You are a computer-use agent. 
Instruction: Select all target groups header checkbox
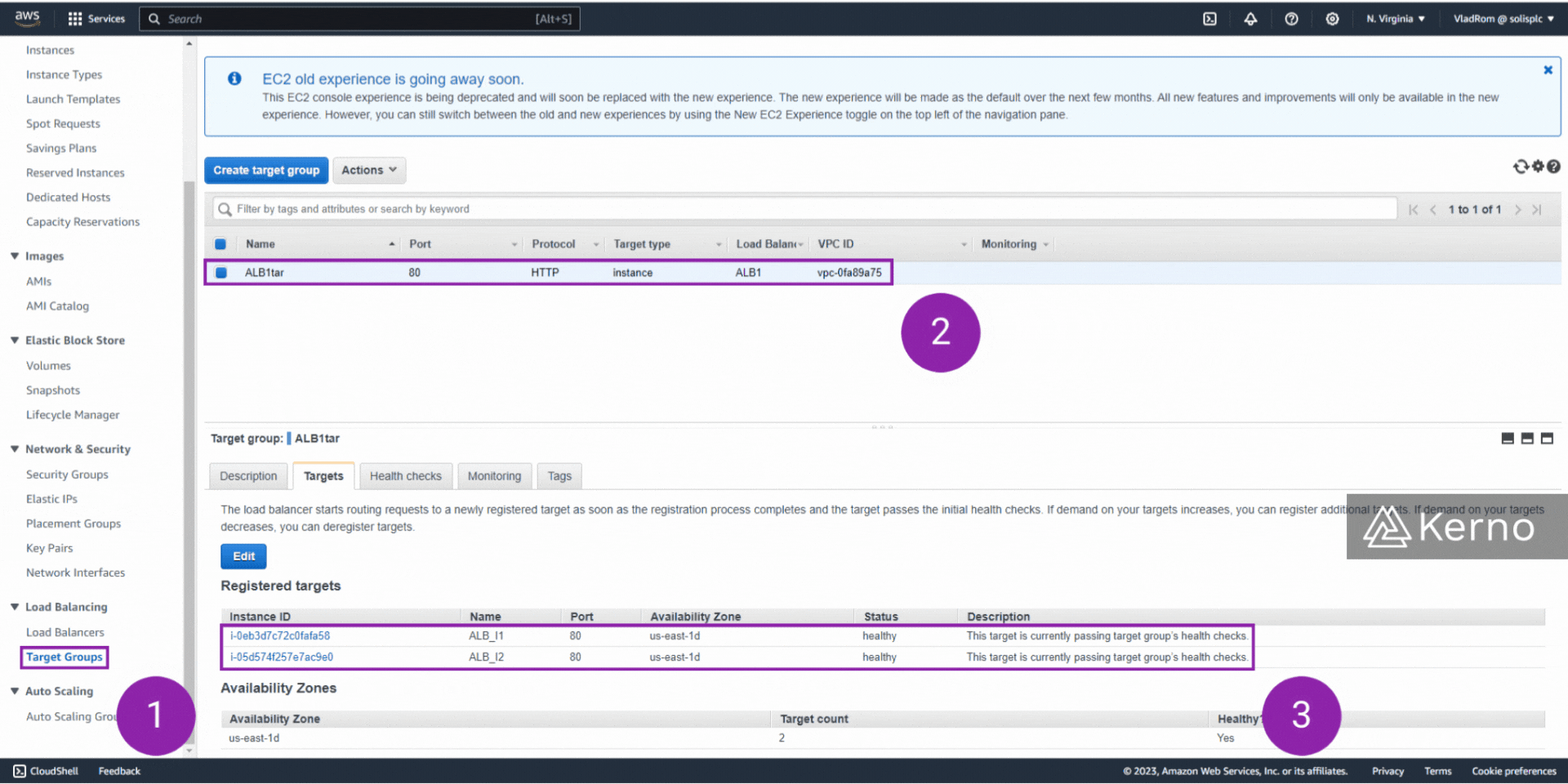tap(220, 244)
